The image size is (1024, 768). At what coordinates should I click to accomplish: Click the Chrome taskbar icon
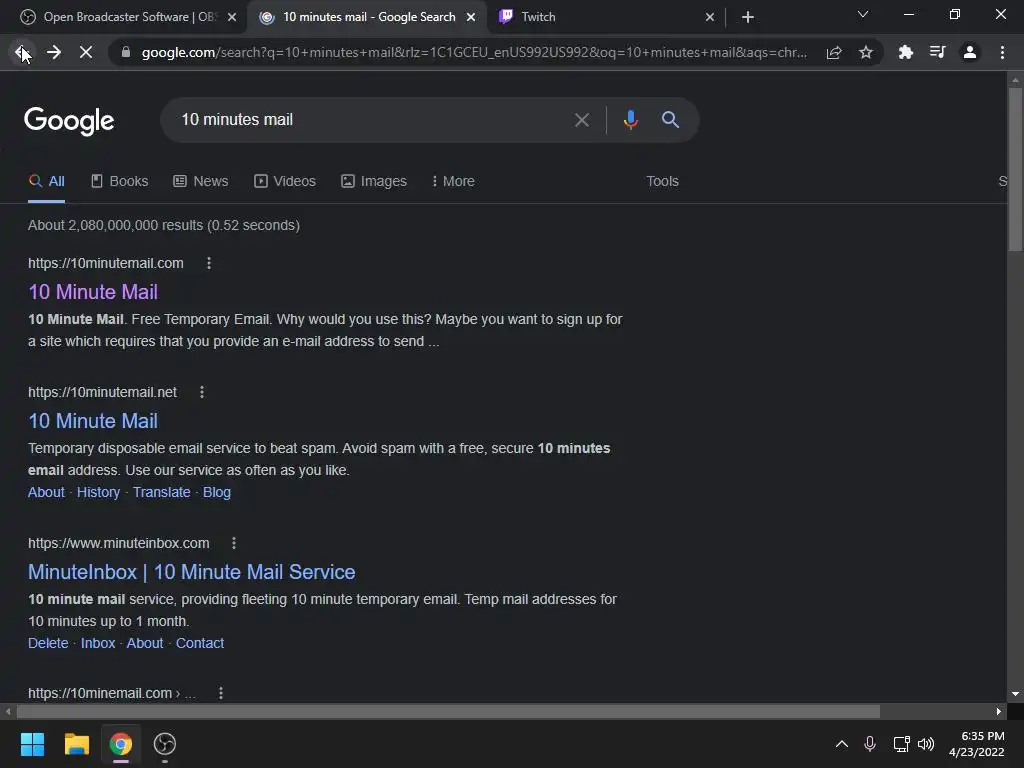[x=121, y=744]
